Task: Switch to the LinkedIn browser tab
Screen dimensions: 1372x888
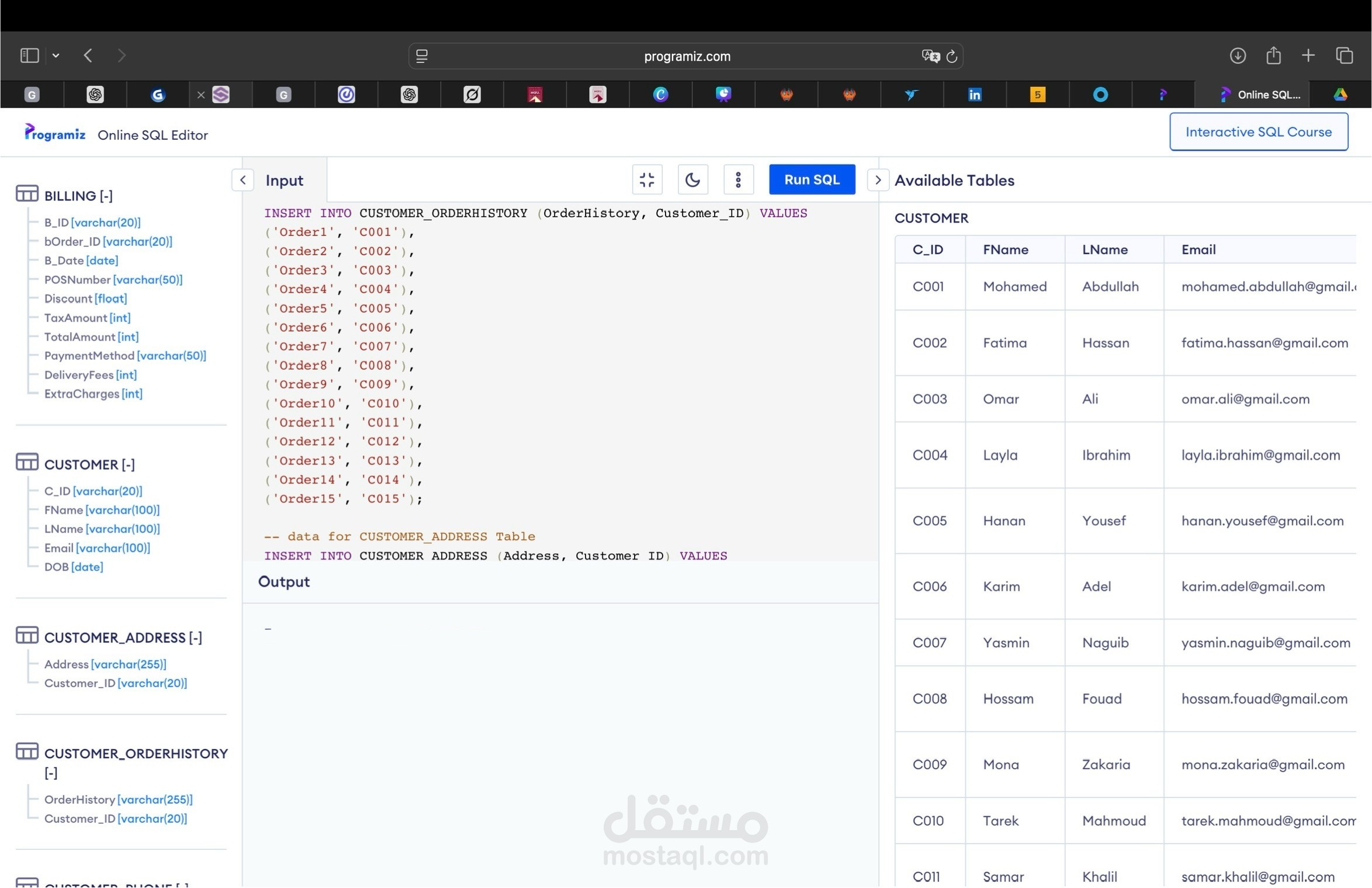Action: (x=974, y=95)
